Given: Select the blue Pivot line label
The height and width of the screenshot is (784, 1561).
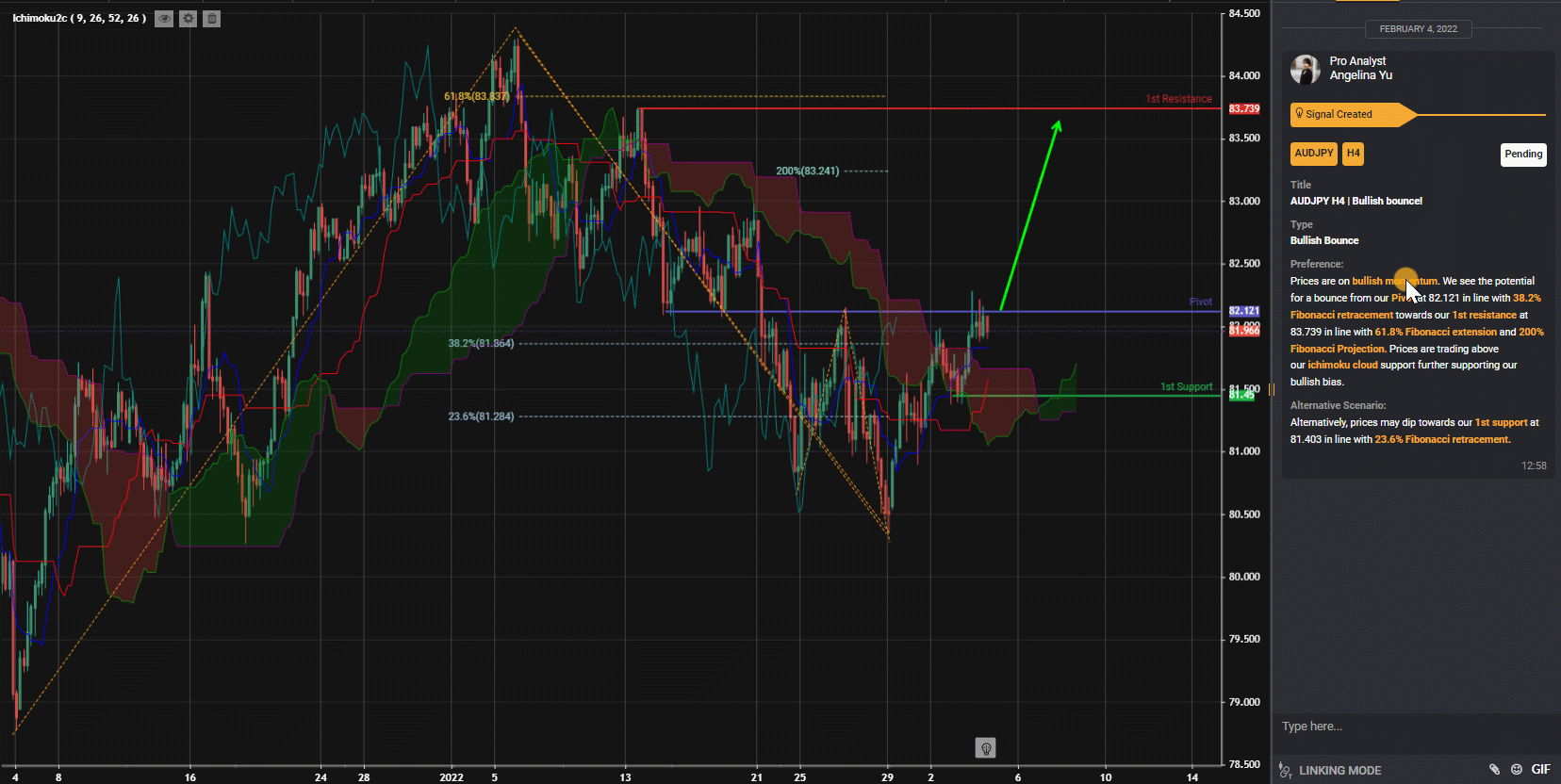Looking at the screenshot, I should [1201, 302].
